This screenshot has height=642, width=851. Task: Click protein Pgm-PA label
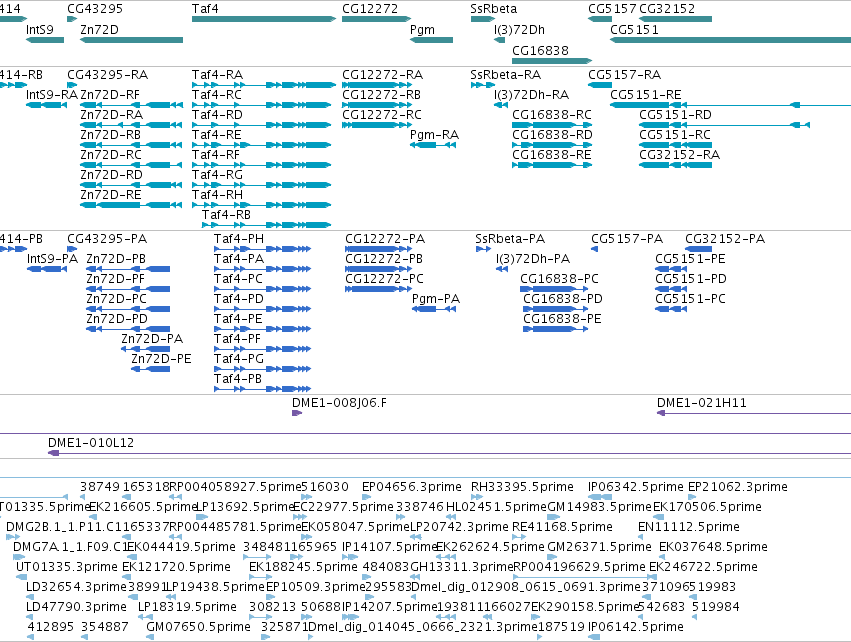pyautogui.click(x=436, y=299)
